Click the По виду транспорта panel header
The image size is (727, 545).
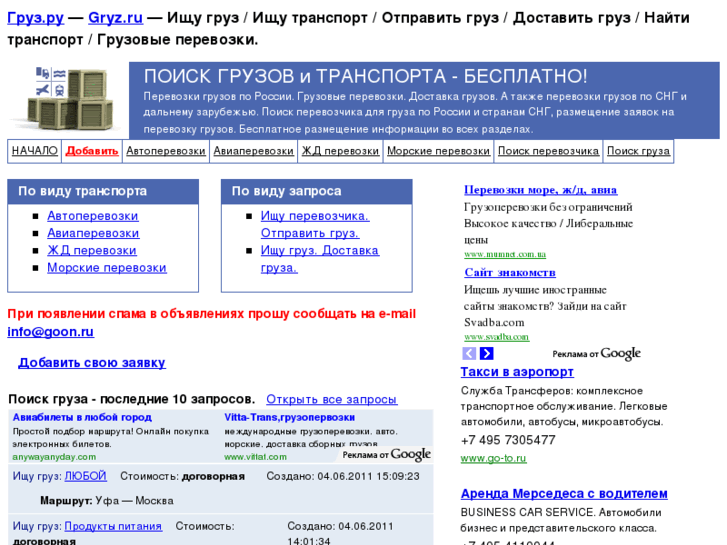coord(103,192)
